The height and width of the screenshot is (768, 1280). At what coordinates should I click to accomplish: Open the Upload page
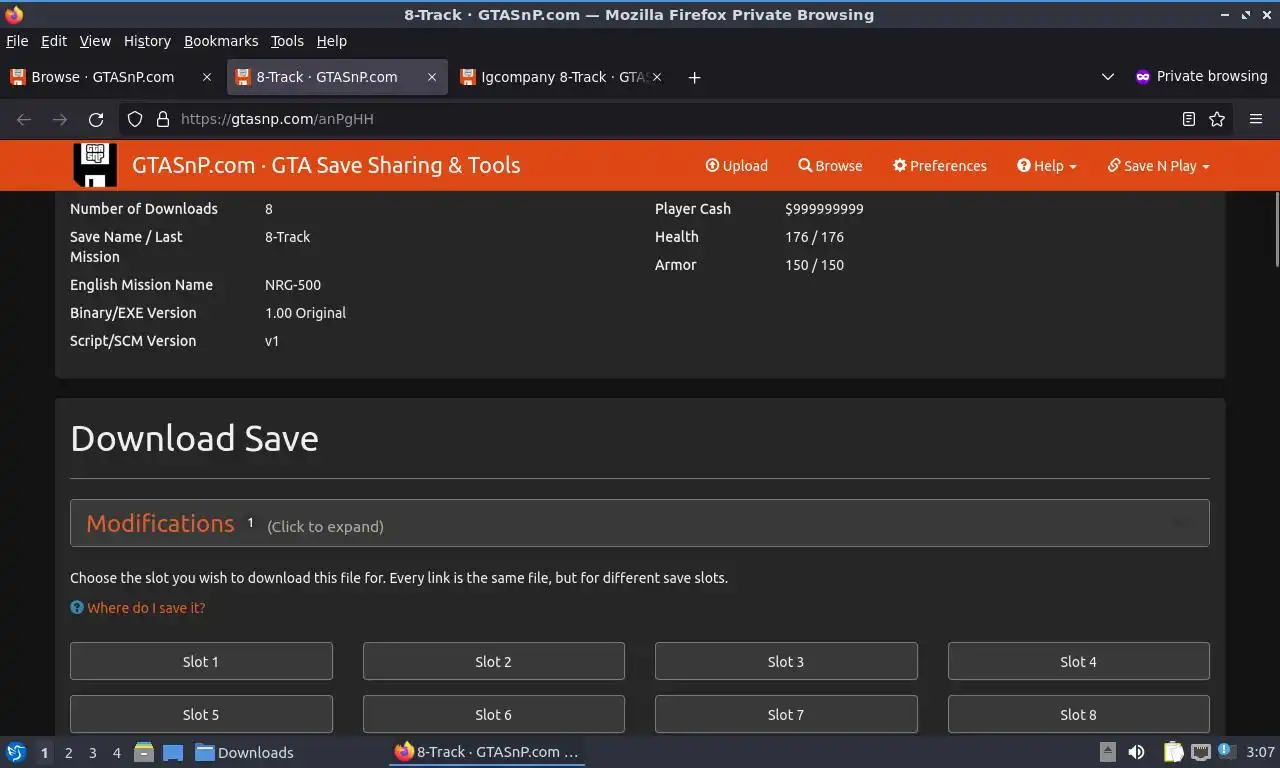737,166
